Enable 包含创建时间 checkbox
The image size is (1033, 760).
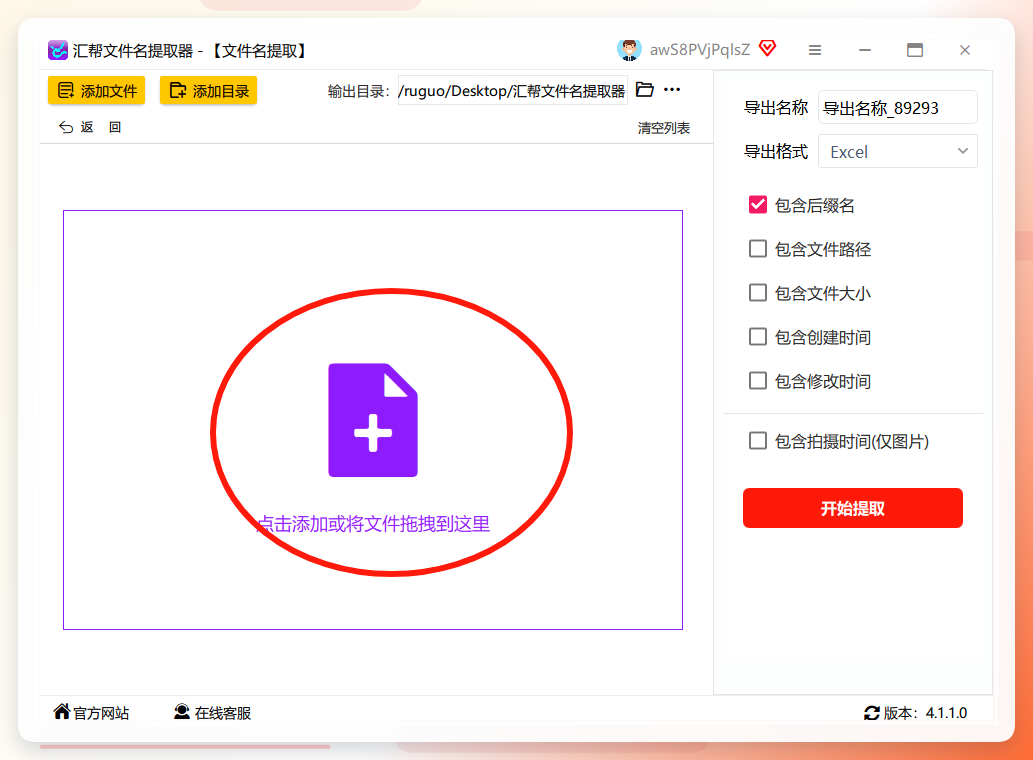[x=758, y=337]
